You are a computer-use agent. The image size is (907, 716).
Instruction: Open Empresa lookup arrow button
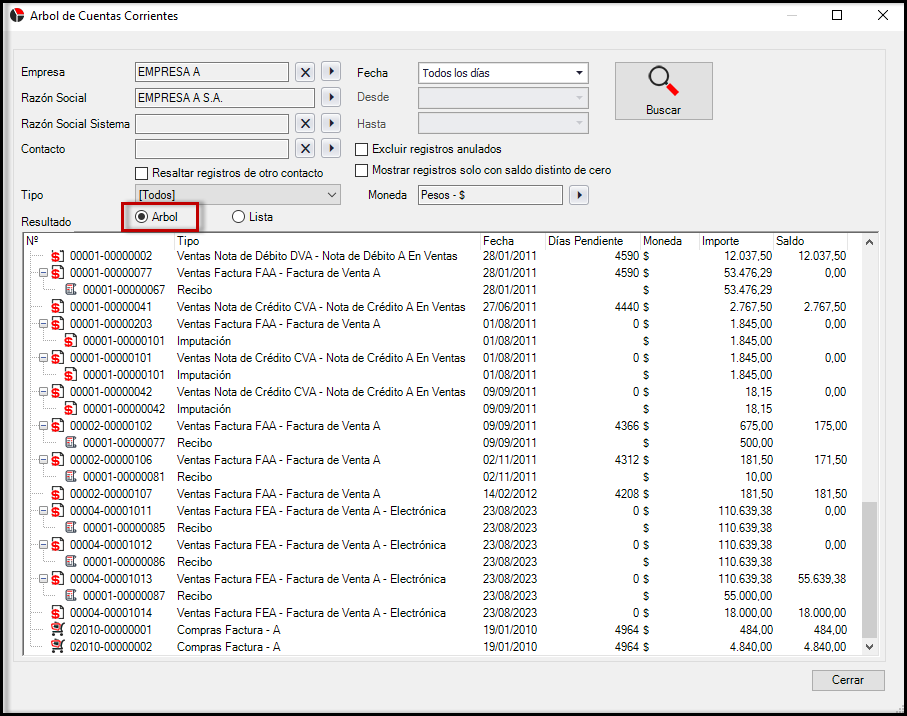click(x=331, y=72)
